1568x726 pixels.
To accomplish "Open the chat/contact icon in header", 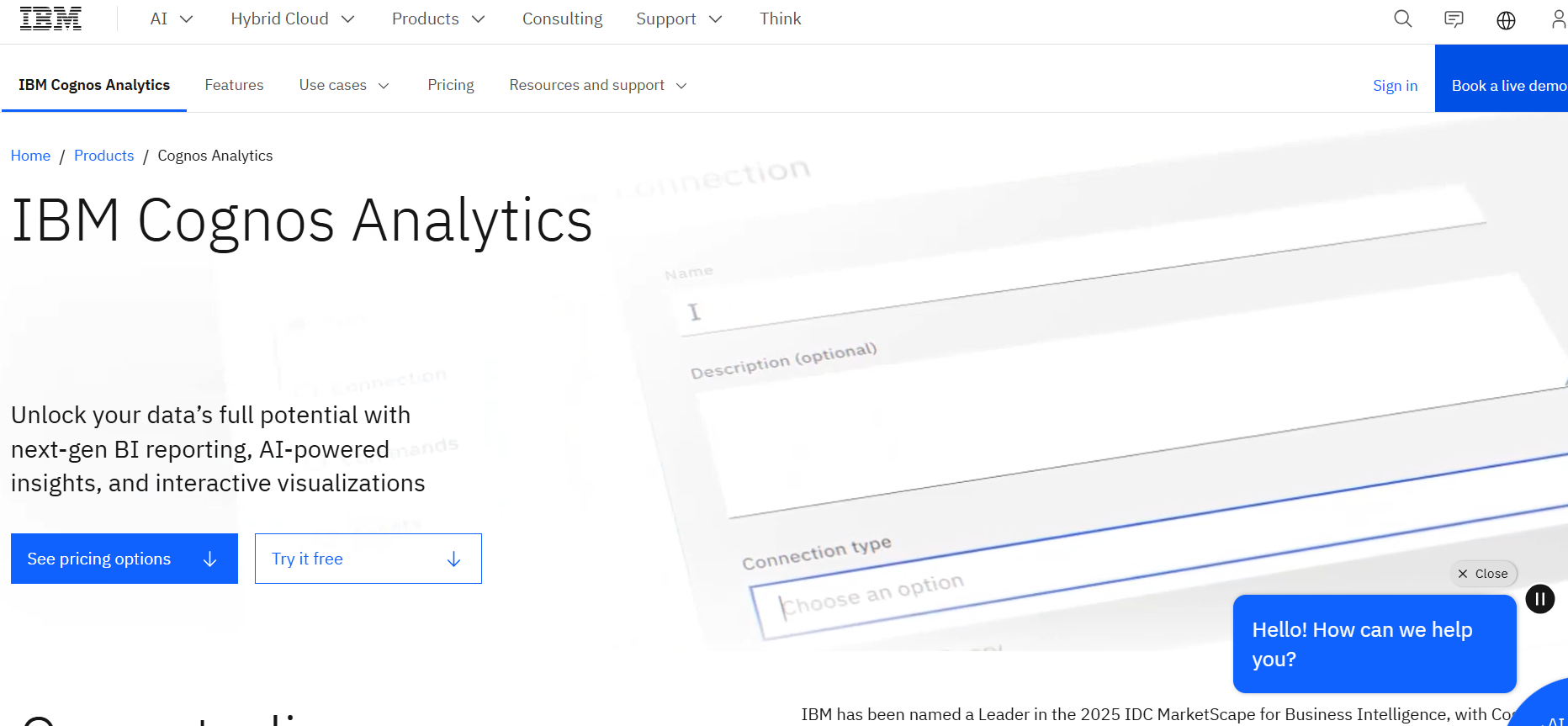I will 1454,19.
